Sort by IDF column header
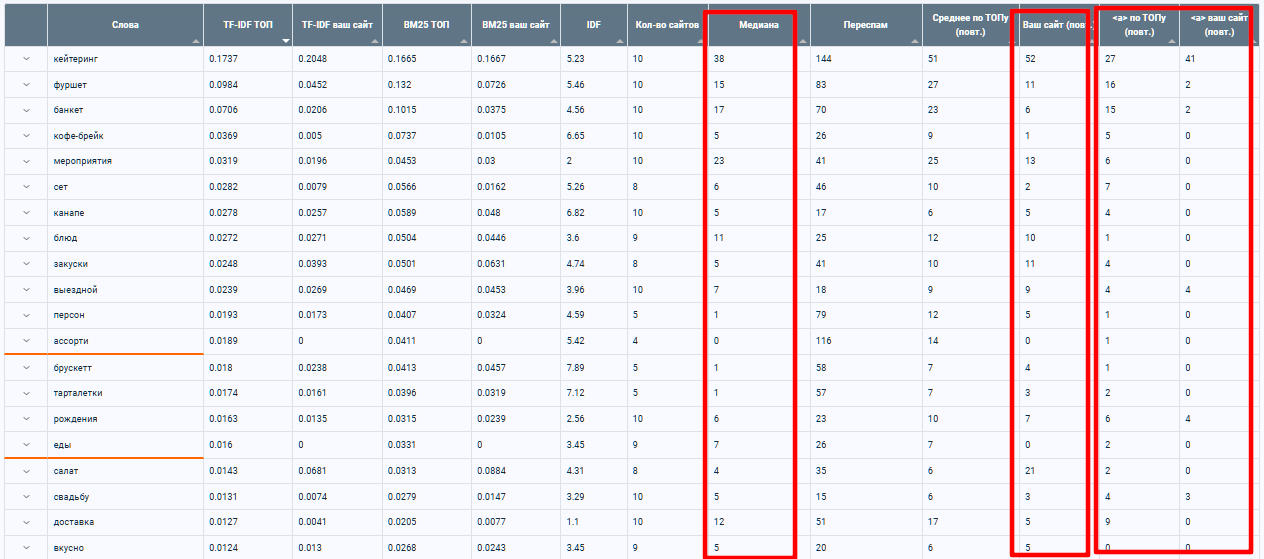This screenshot has height=559, width=1264. coord(594,24)
